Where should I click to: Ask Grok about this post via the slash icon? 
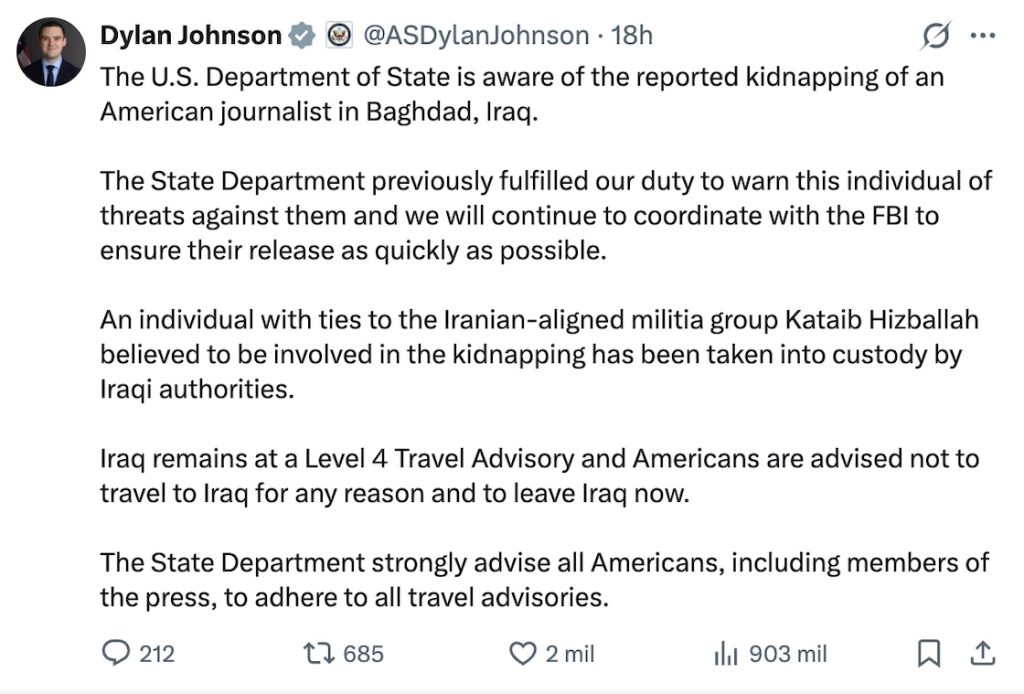click(x=935, y=34)
